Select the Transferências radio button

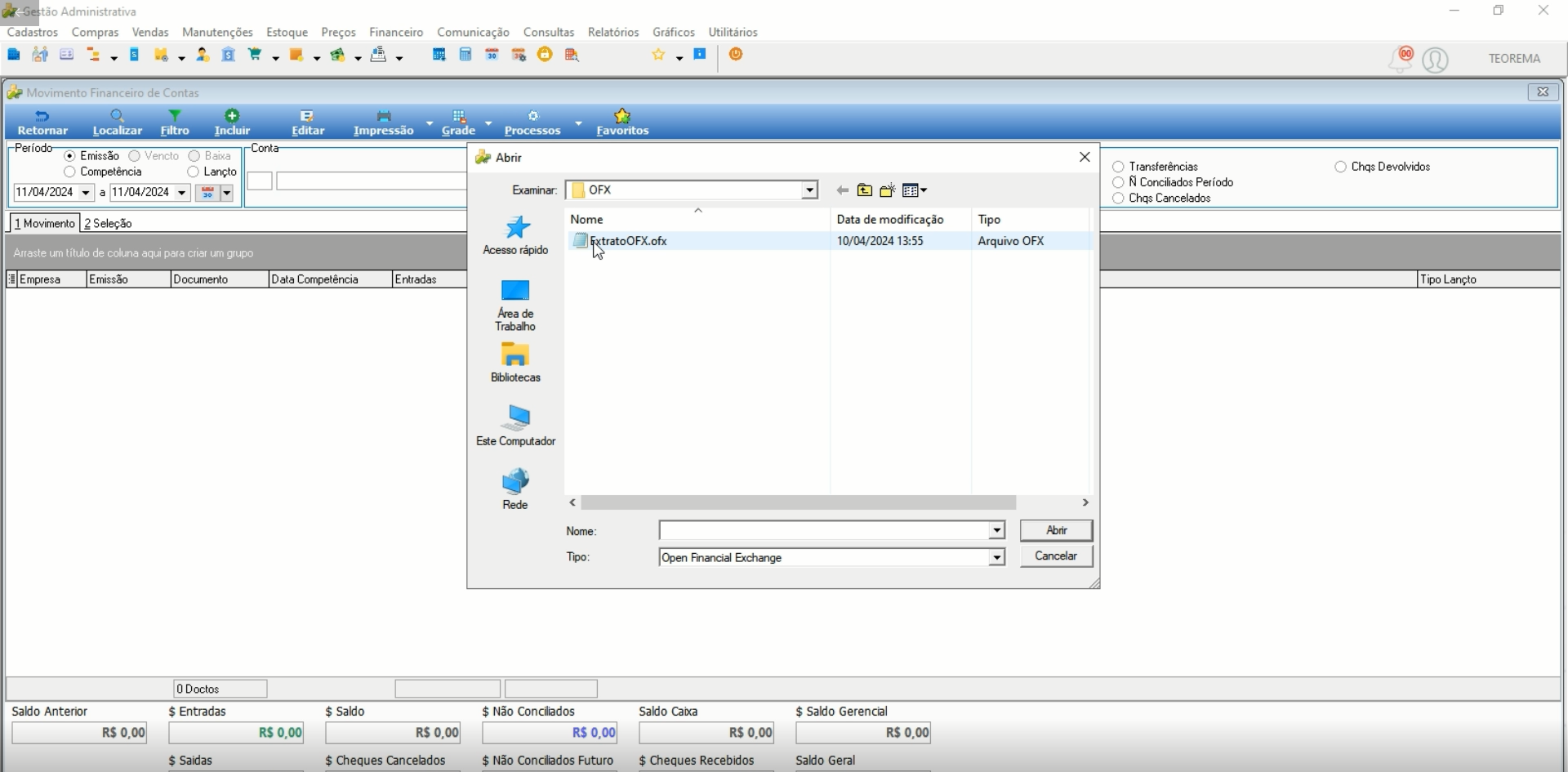1118,167
